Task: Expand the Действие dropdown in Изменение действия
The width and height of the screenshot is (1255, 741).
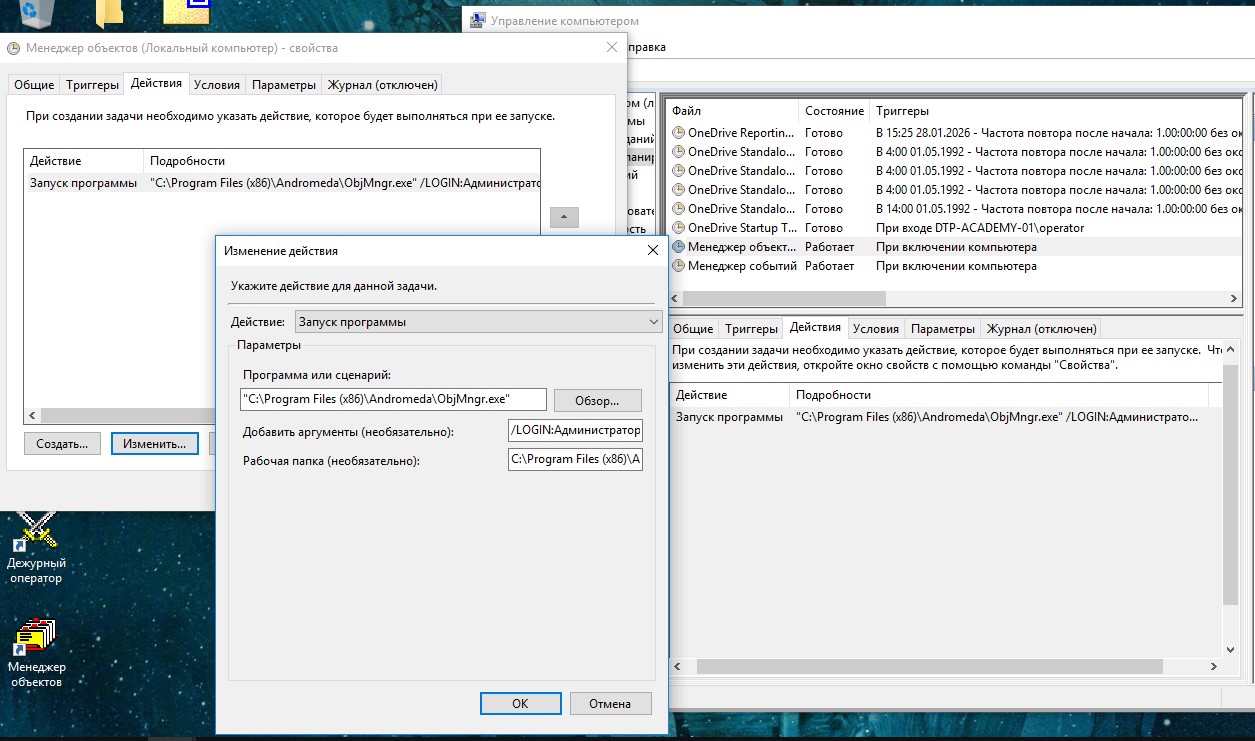Action: 653,322
